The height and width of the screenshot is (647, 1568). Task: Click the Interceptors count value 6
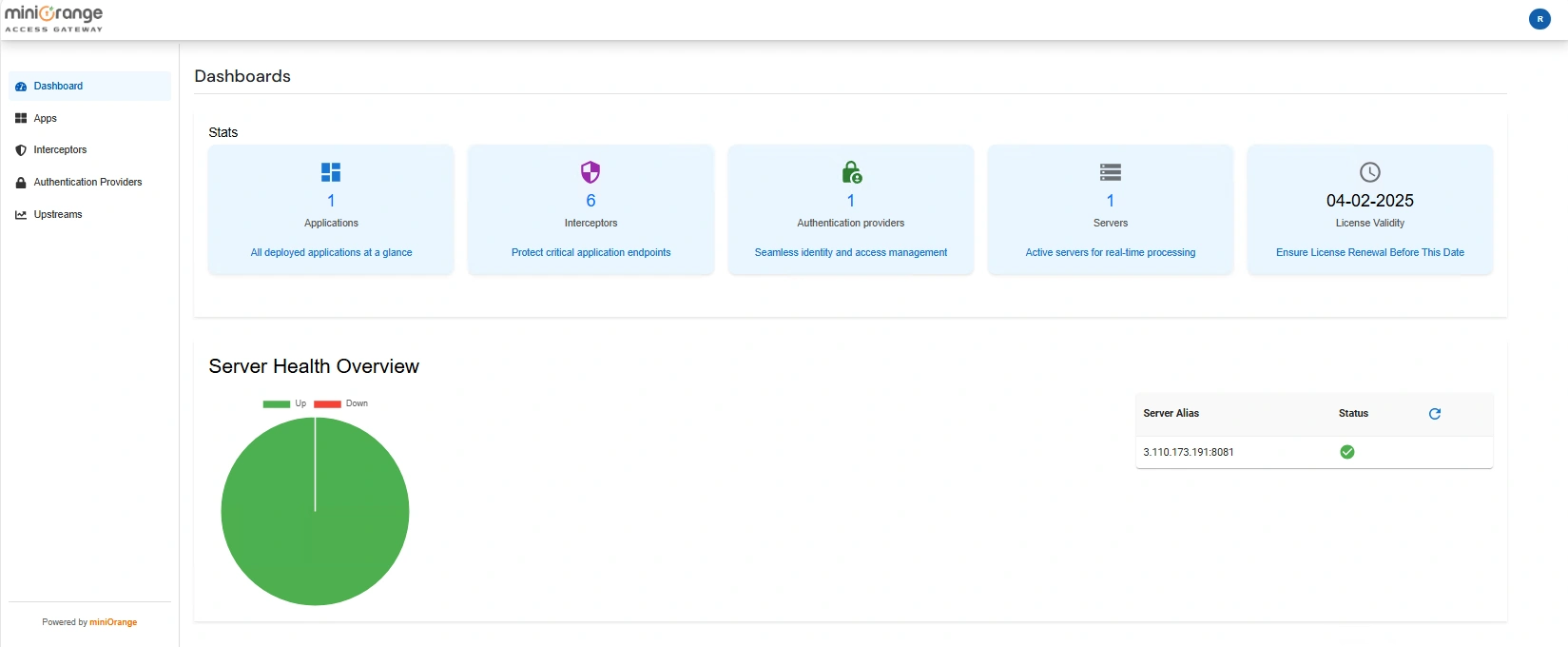click(590, 201)
